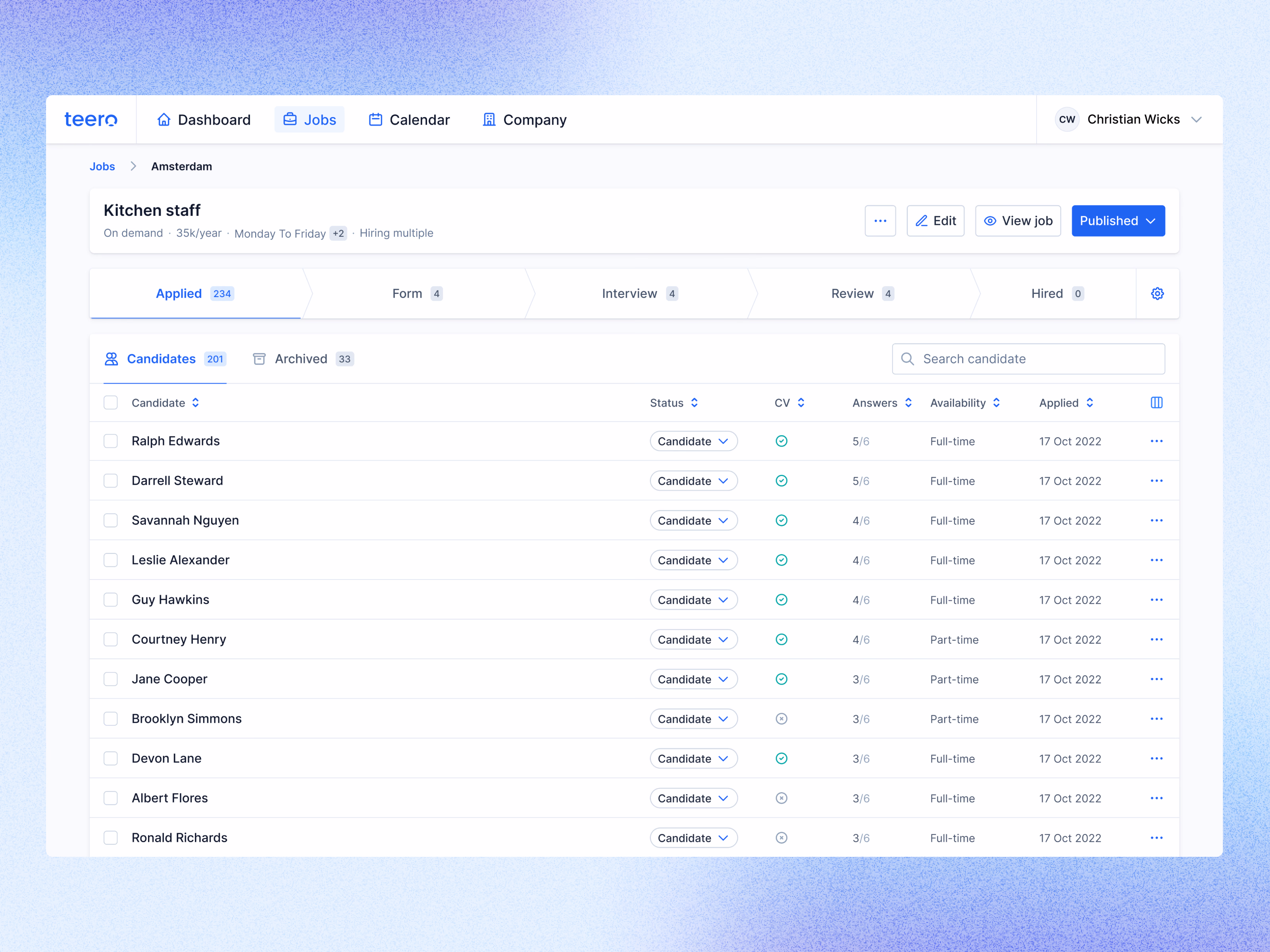1270x952 pixels.
Task: Sort by Availability column arrows
Action: 996,402
